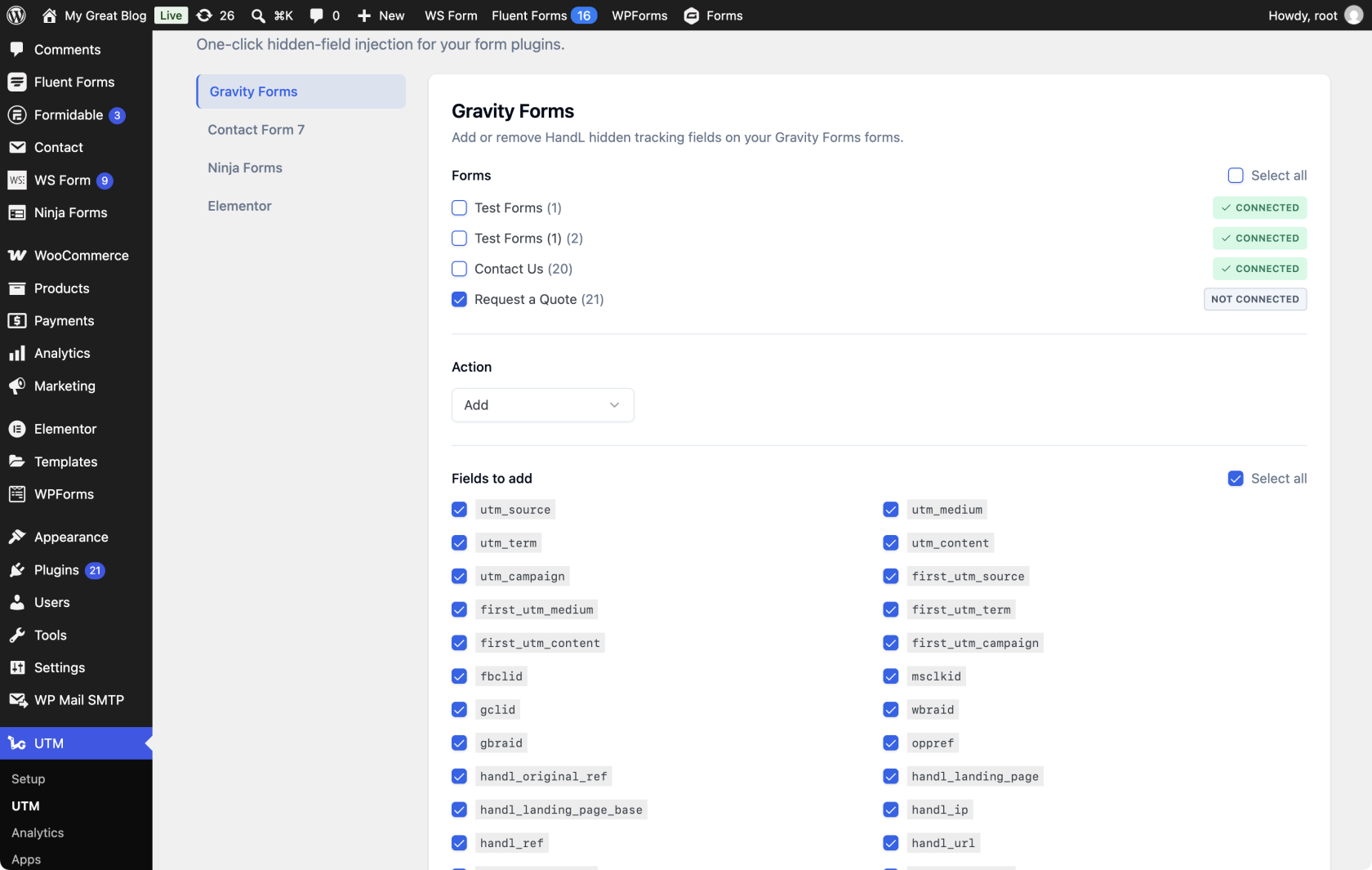Click the Tools wrench icon
The image size is (1372, 870).
17,636
